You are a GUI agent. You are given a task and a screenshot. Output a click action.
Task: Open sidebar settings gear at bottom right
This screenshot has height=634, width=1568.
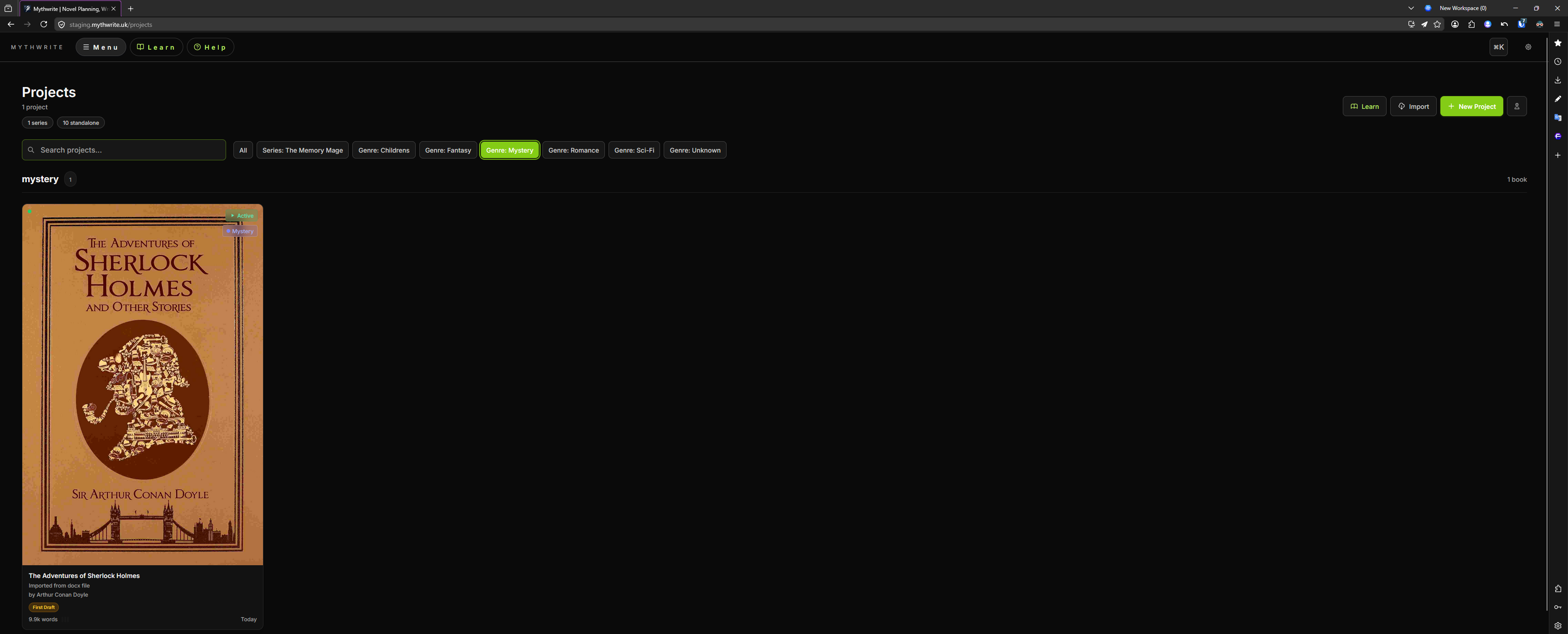1558,625
